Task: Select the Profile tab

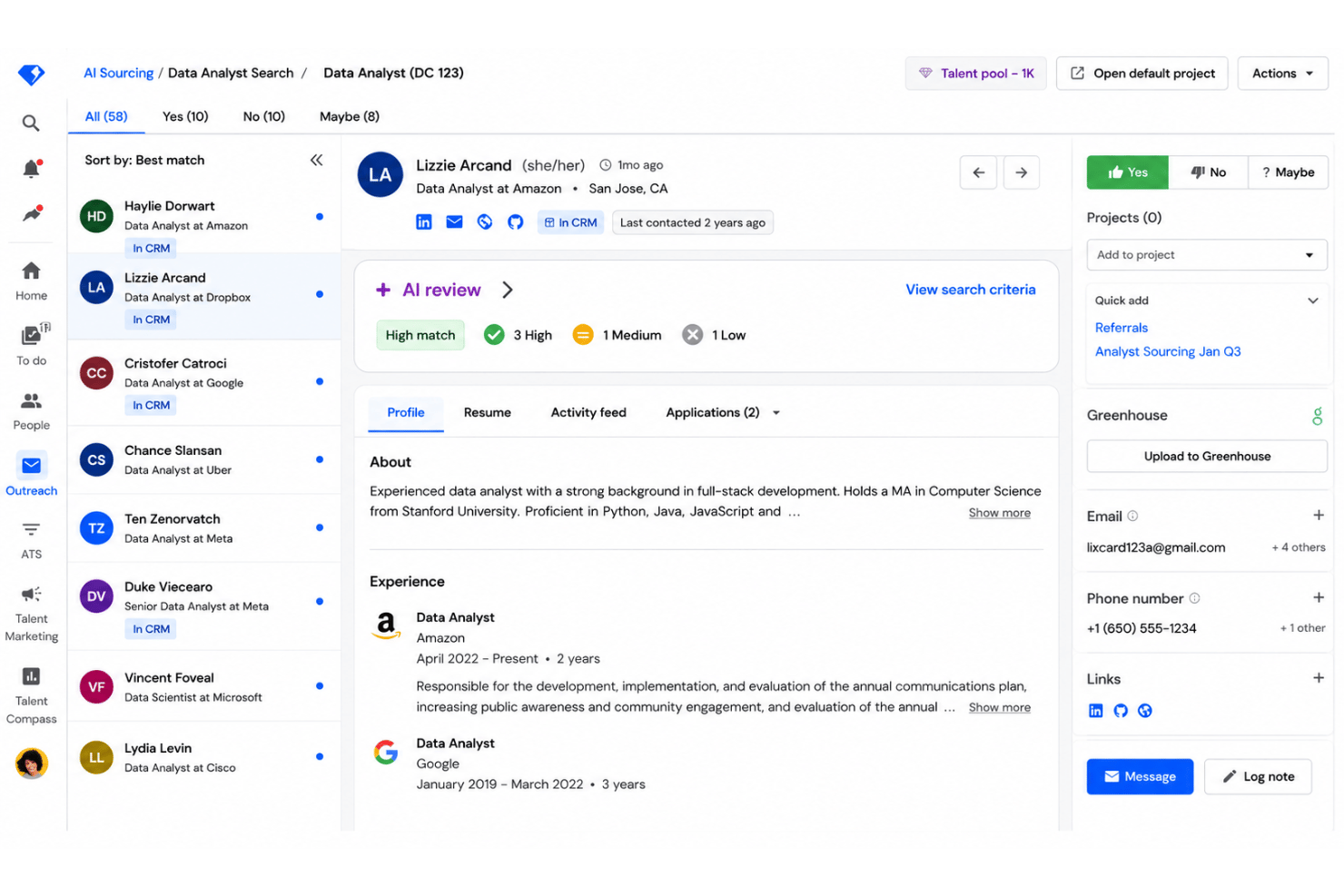Action: tap(406, 413)
